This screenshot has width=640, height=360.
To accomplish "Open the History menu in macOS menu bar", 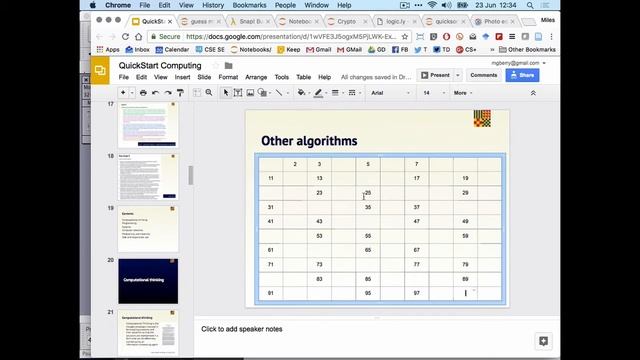I will pos(213,5).
